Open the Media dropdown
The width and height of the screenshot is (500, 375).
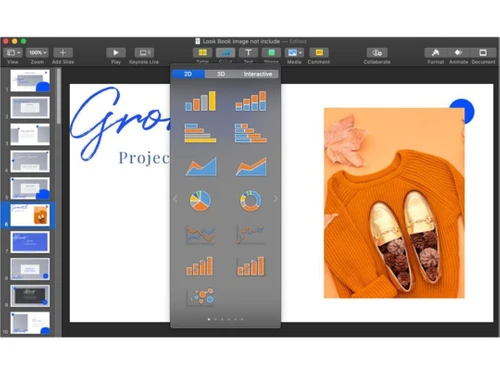pyautogui.click(x=294, y=53)
